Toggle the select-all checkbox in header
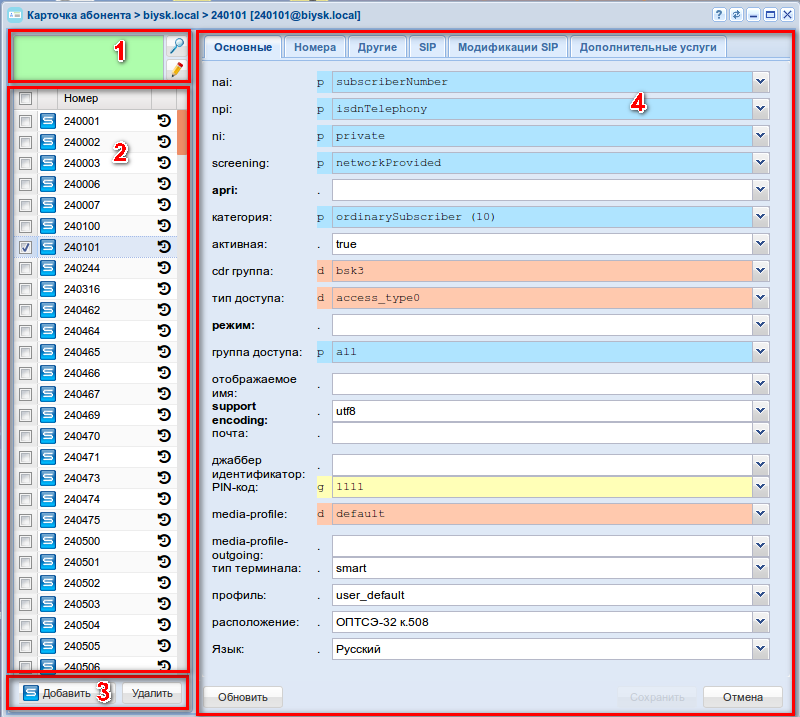800x717 pixels. point(26,98)
